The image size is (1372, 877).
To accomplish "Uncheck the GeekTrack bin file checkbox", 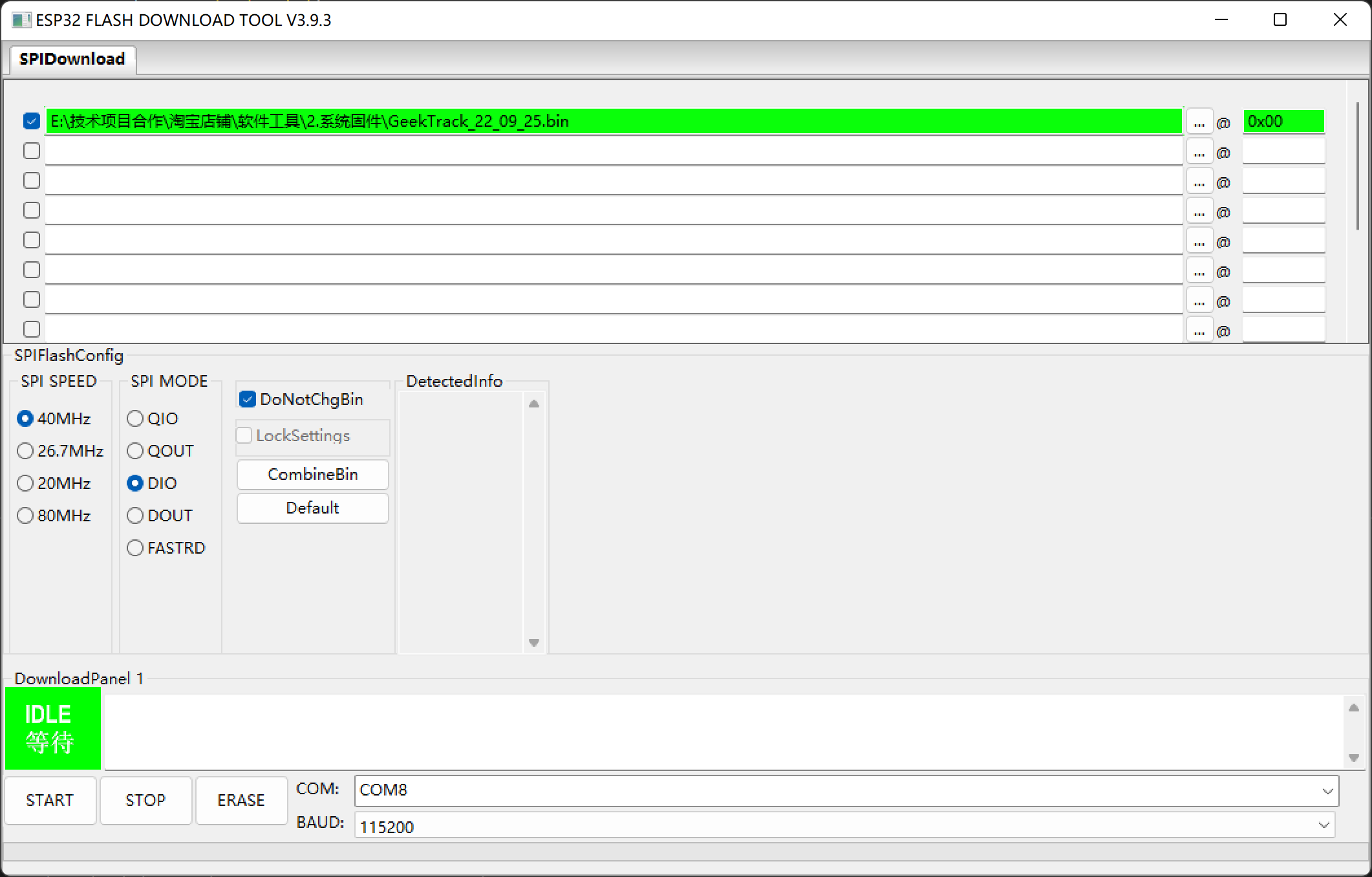I will coord(31,121).
